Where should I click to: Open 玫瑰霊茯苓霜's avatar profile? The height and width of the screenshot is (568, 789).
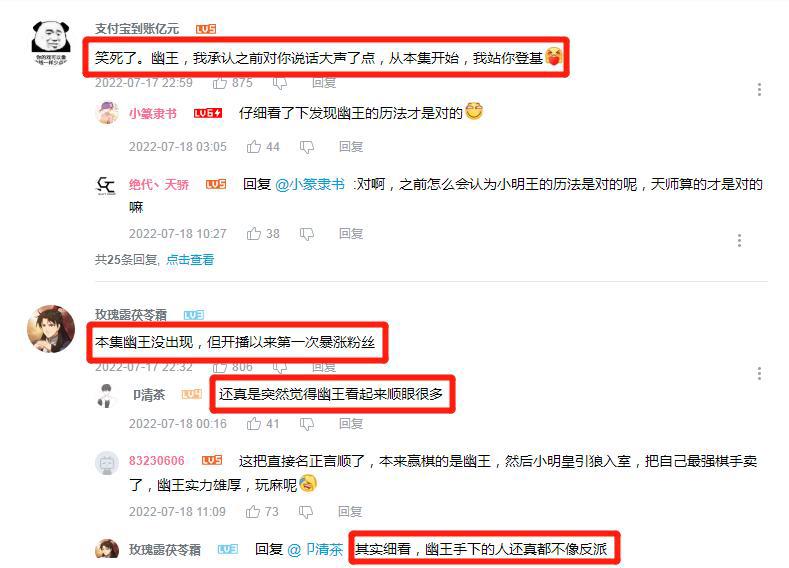[x=51, y=329]
